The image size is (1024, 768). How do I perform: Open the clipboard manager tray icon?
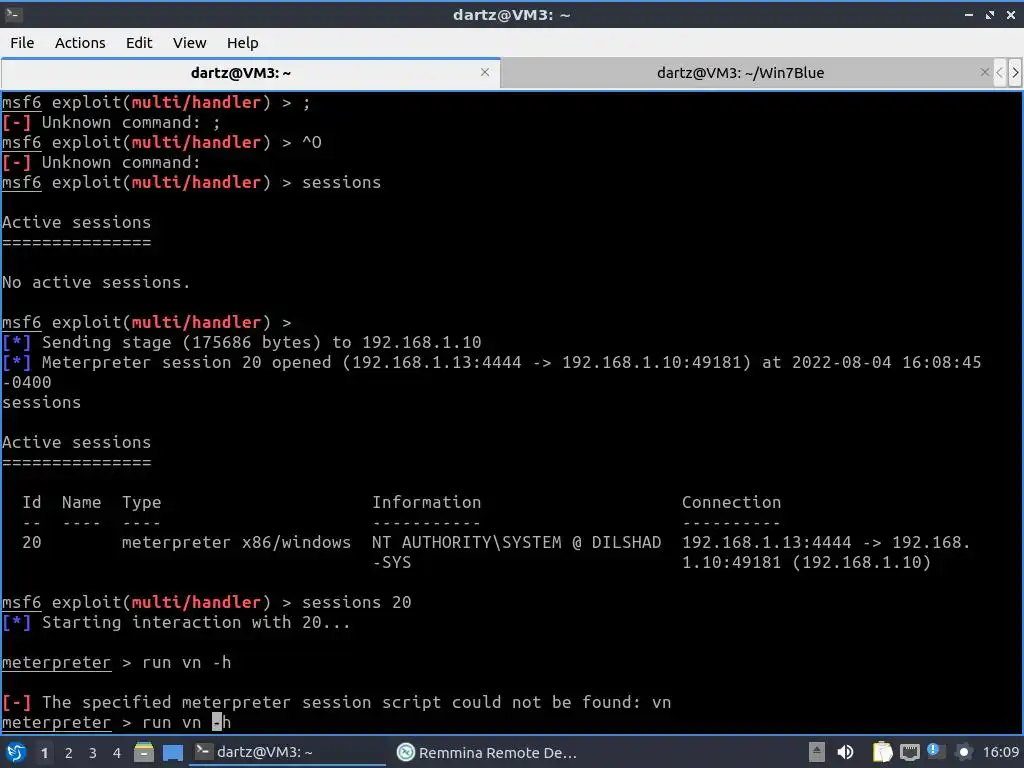(882, 752)
